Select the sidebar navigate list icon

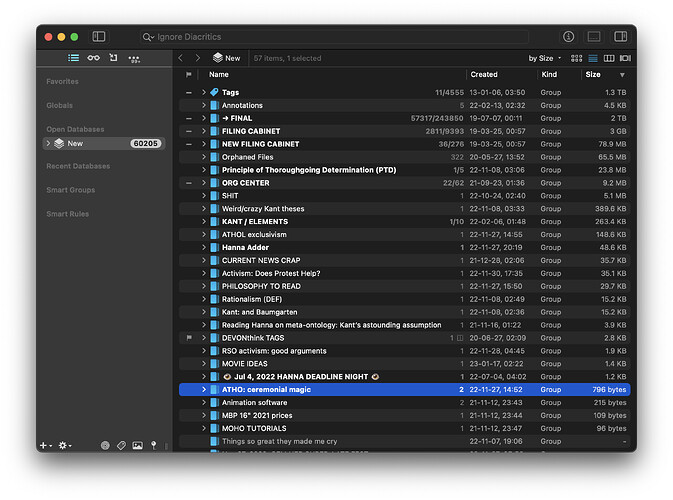[x=73, y=58]
